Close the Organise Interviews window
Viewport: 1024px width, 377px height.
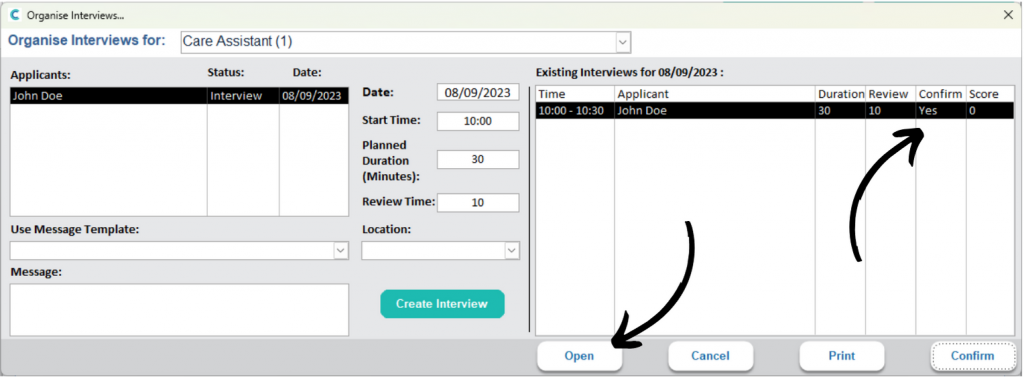[1008, 15]
